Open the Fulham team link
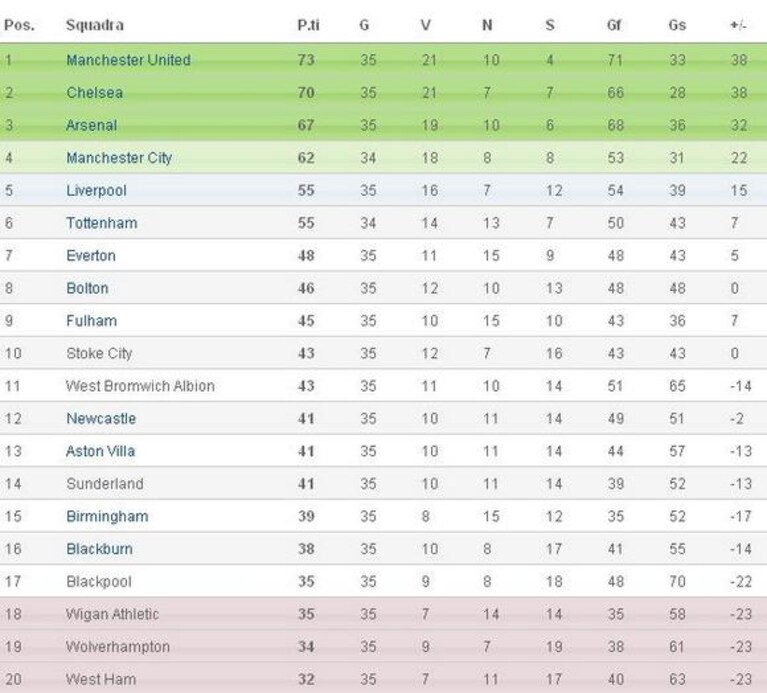767x693 pixels. click(x=91, y=321)
